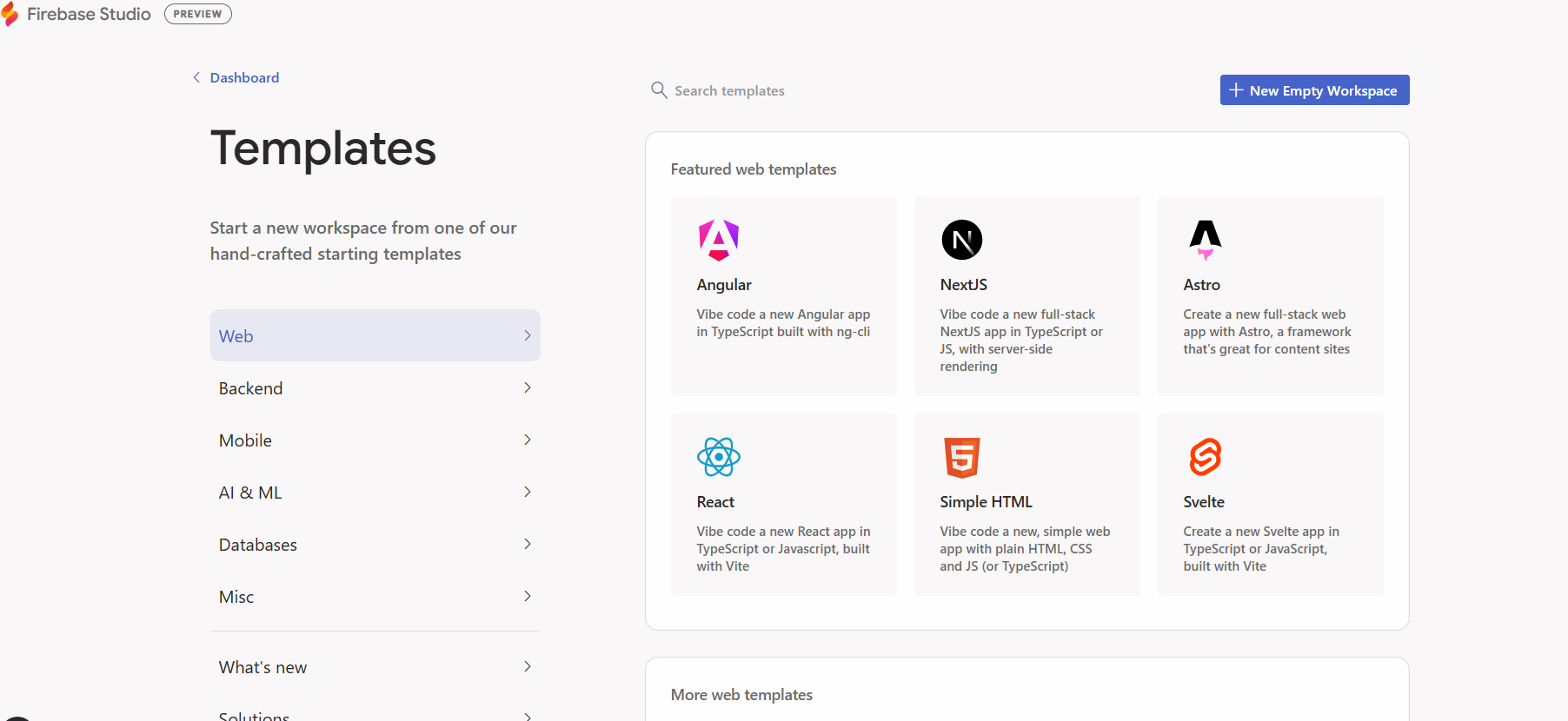Open the Simple HTML template title
This screenshot has width=1568, height=721.
(x=986, y=502)
